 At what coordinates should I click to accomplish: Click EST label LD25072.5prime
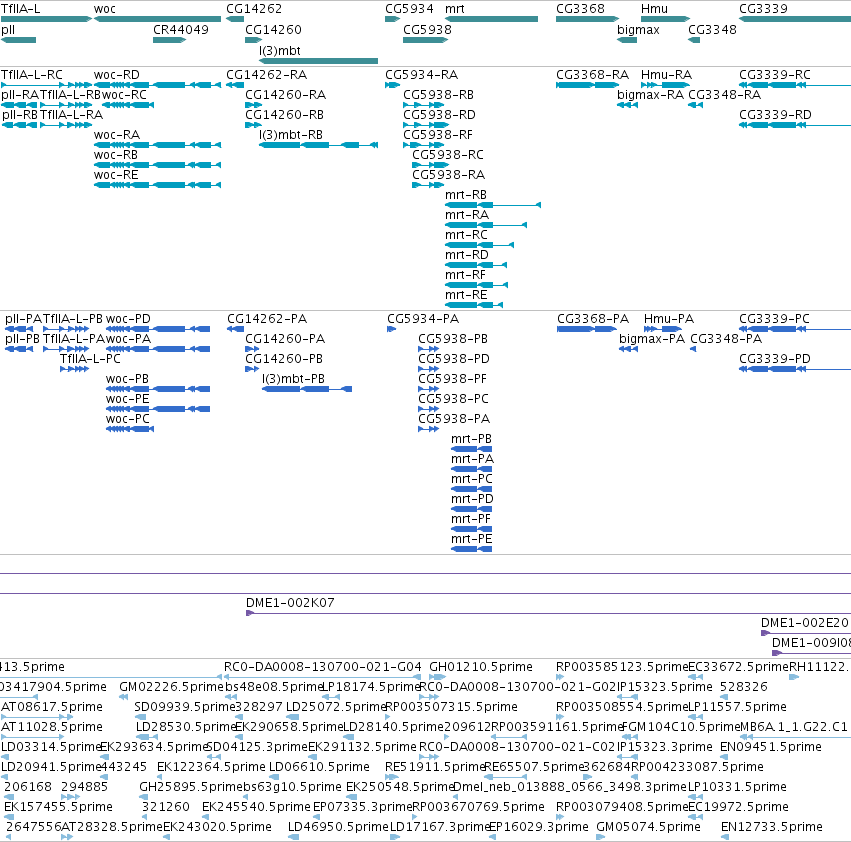(336, 707)
